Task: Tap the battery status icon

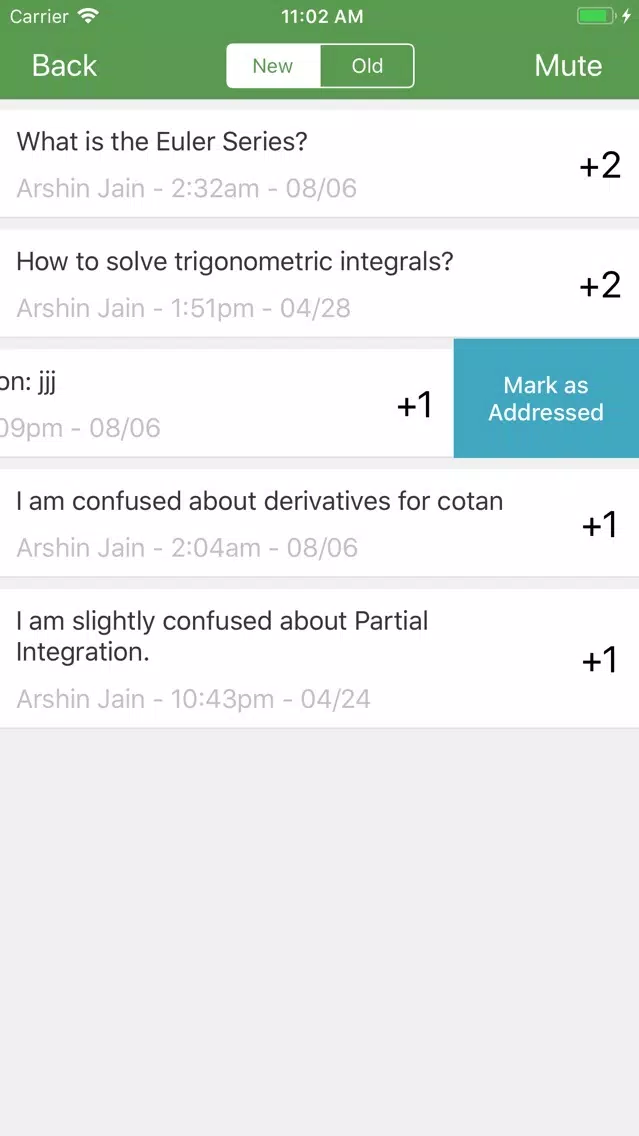Action: 596,16
